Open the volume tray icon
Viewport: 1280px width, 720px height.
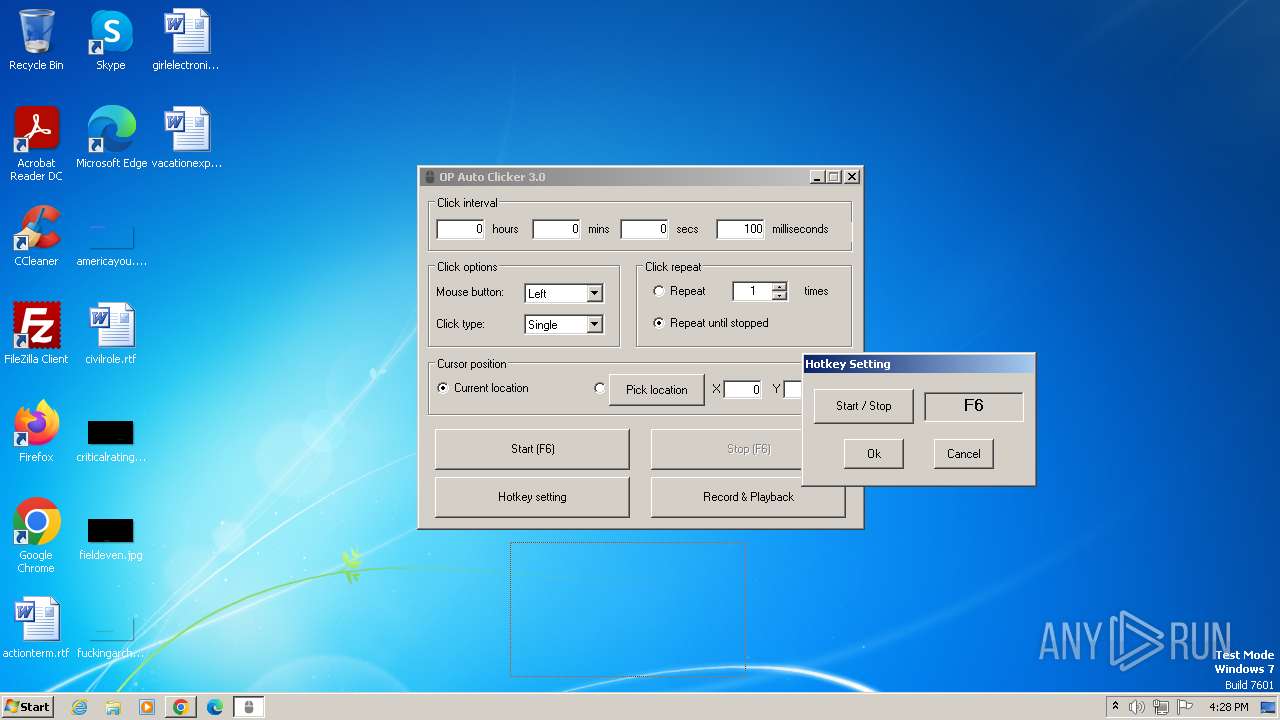[x=1137, y=707]
